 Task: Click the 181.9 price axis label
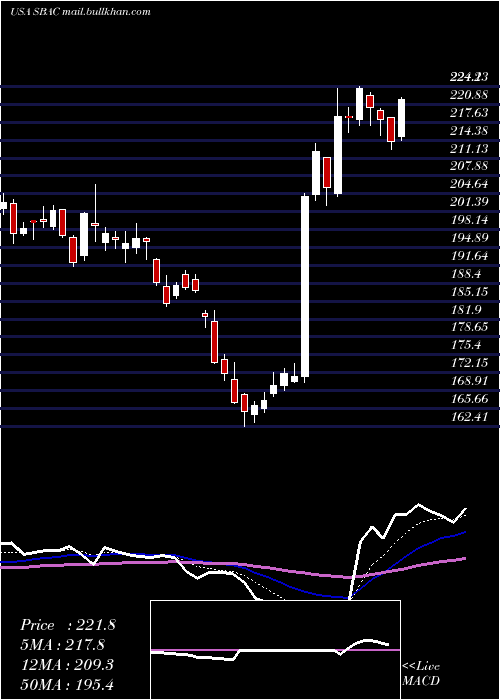[x=466, y=309]
